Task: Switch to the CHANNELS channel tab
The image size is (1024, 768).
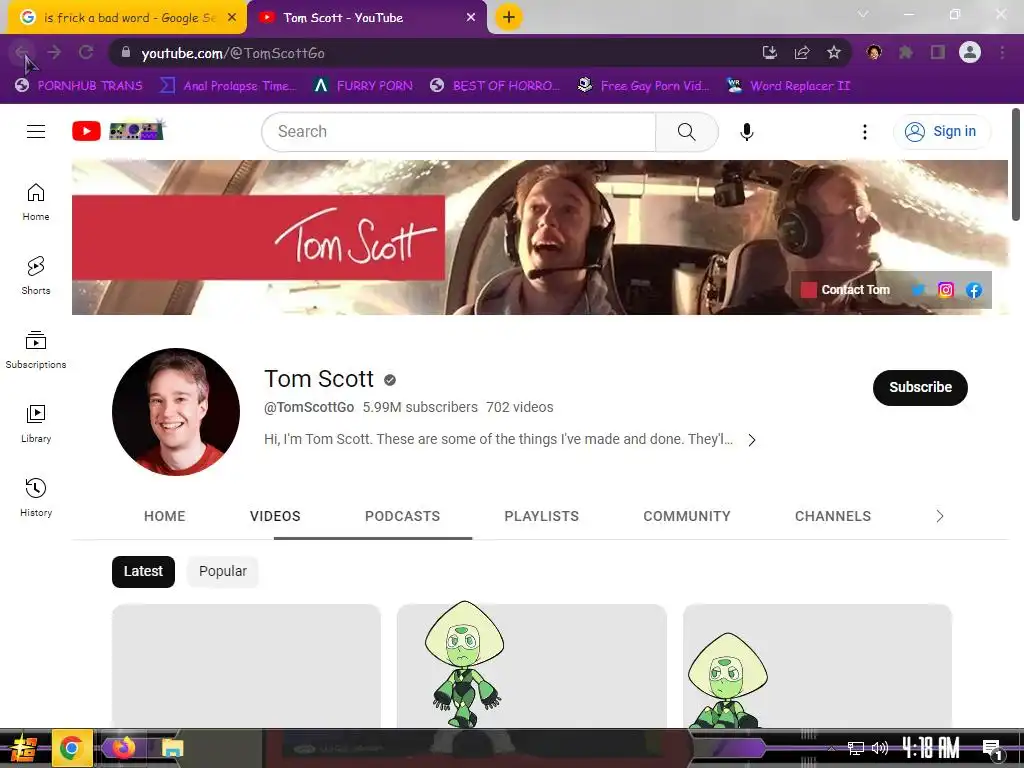Action: point(833,517)
